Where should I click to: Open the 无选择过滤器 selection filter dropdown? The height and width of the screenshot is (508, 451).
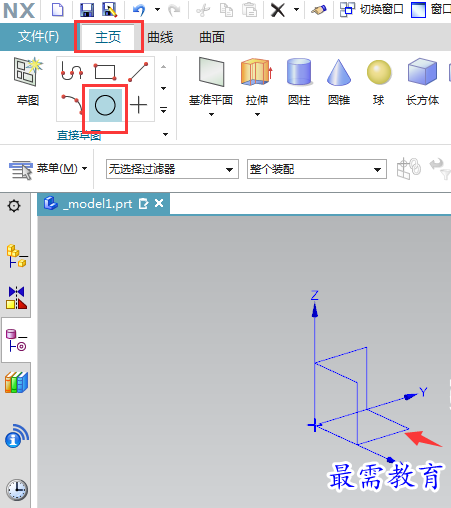[172, 169]
